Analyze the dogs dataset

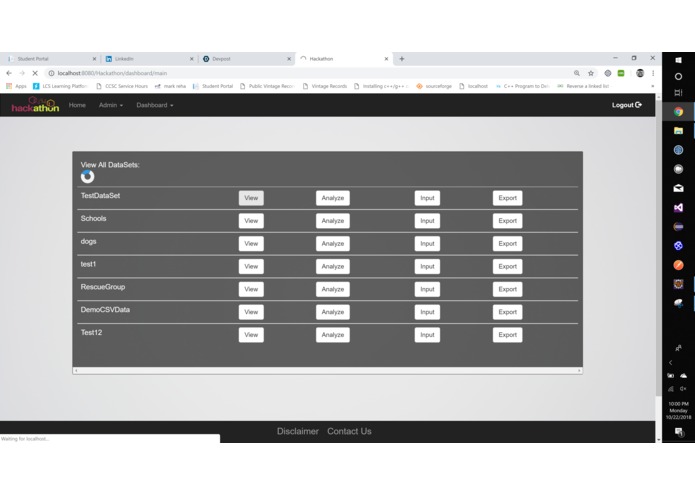[x=332, y=244]
